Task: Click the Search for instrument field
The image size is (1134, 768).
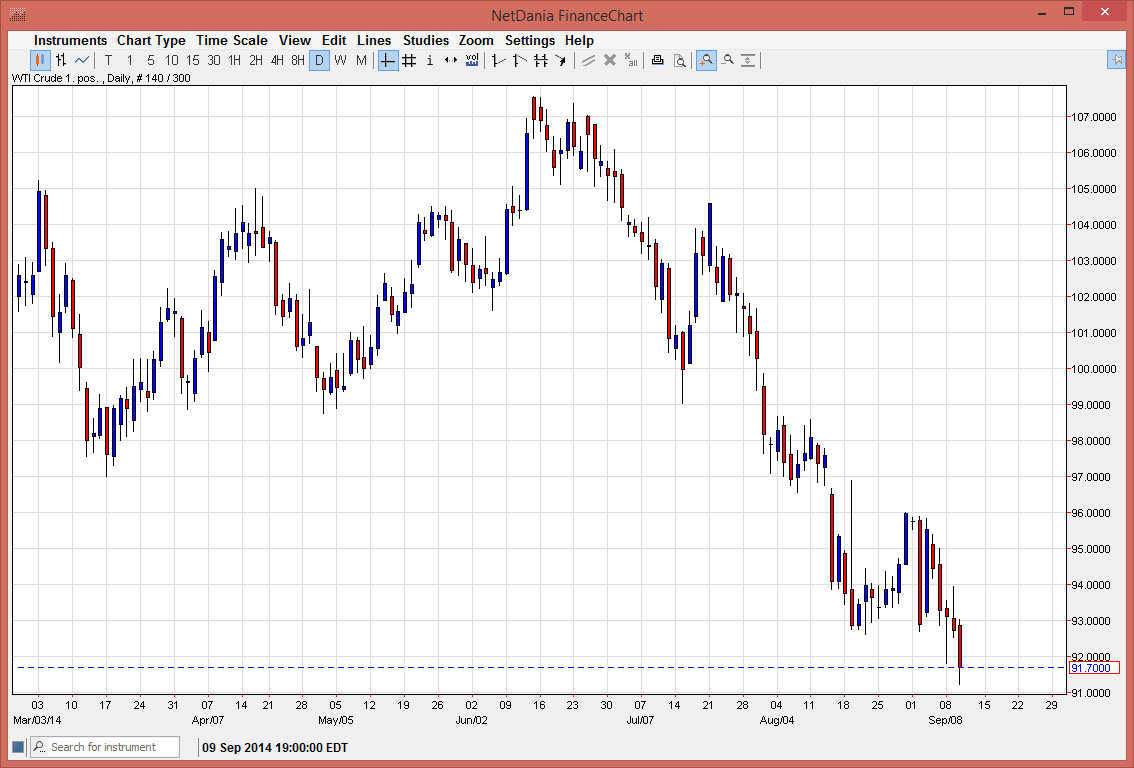Action: click(104, 747)
